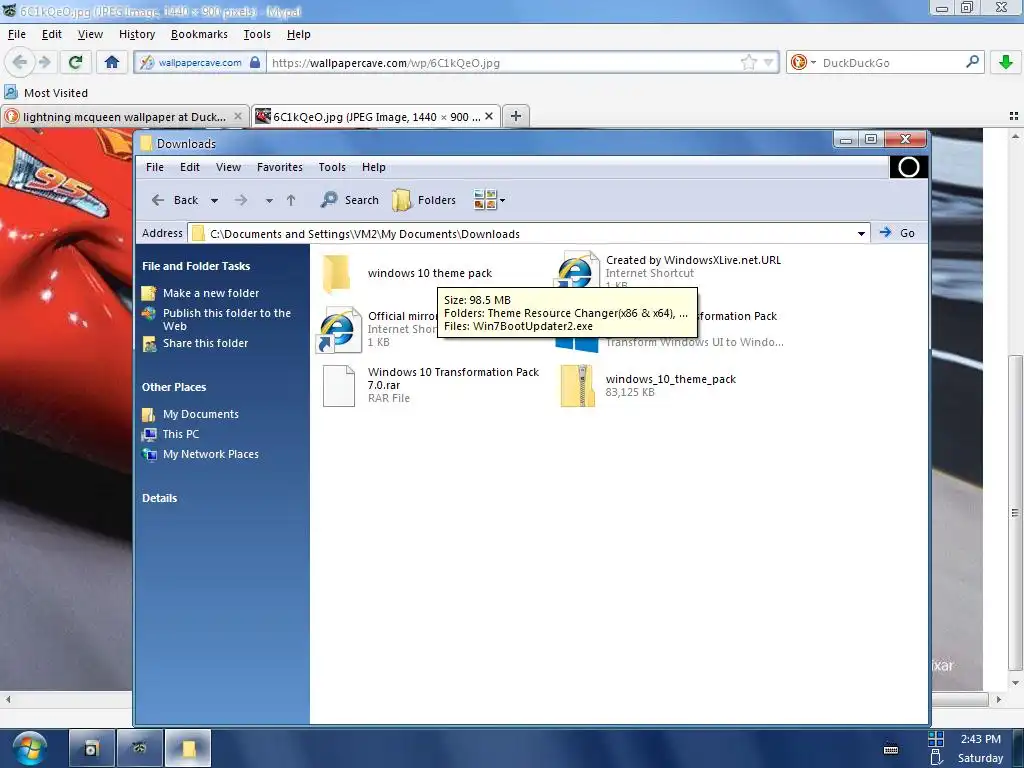List all tabs icon at tab bar end
This screenshot has height=768, width=1024.
[x=1014, y=116]
